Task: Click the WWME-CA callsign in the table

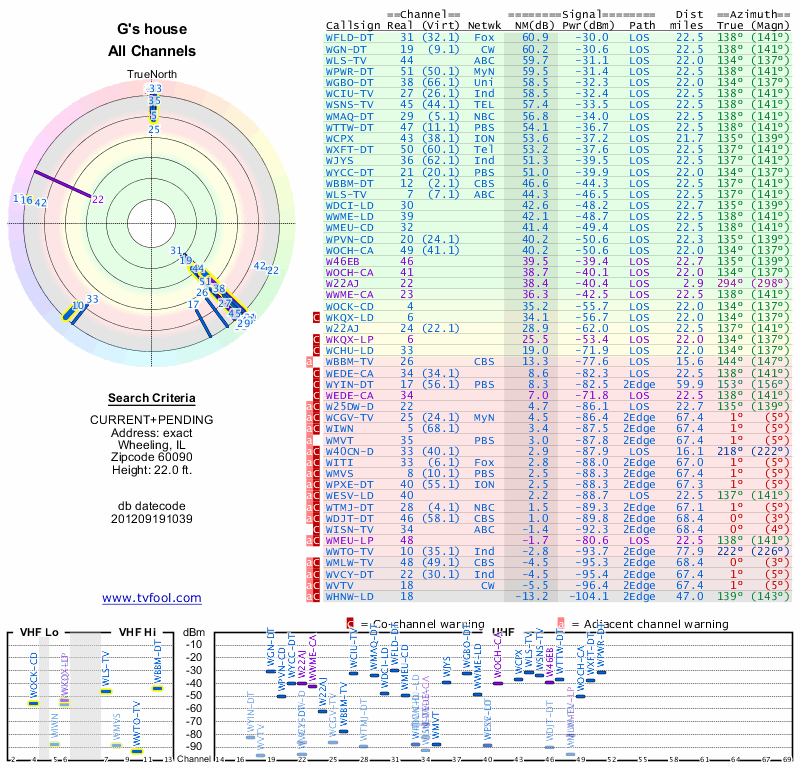Action: click(349, 295)
